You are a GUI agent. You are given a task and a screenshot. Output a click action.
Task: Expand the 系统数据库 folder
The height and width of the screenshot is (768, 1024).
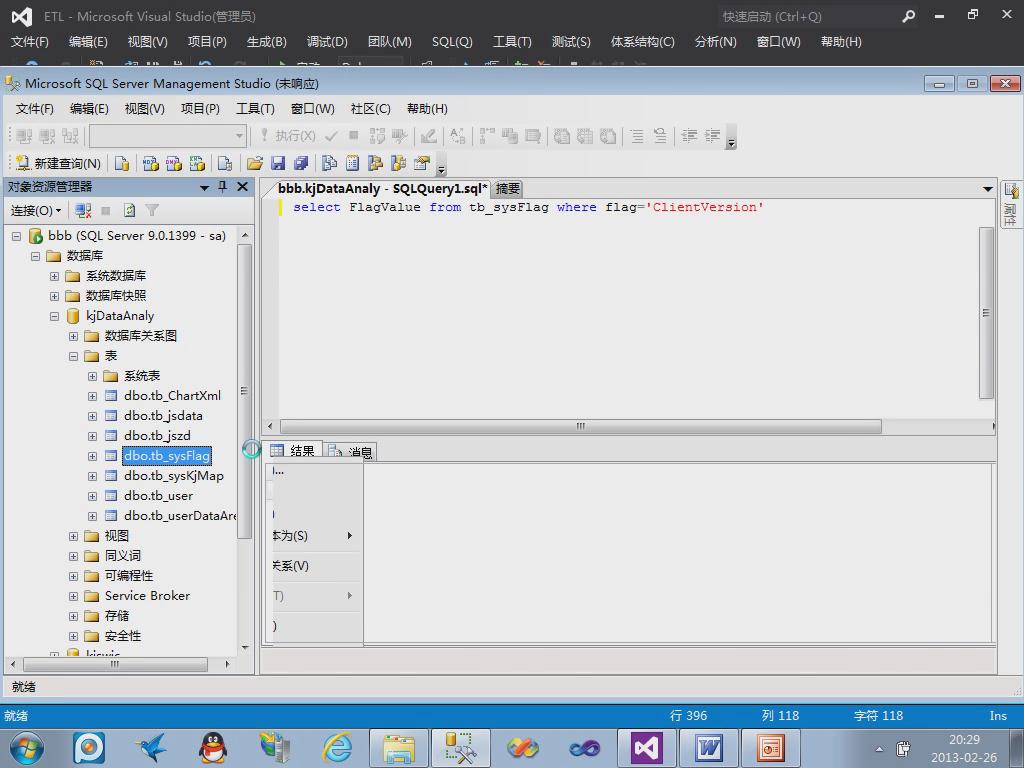coord(54,276)
